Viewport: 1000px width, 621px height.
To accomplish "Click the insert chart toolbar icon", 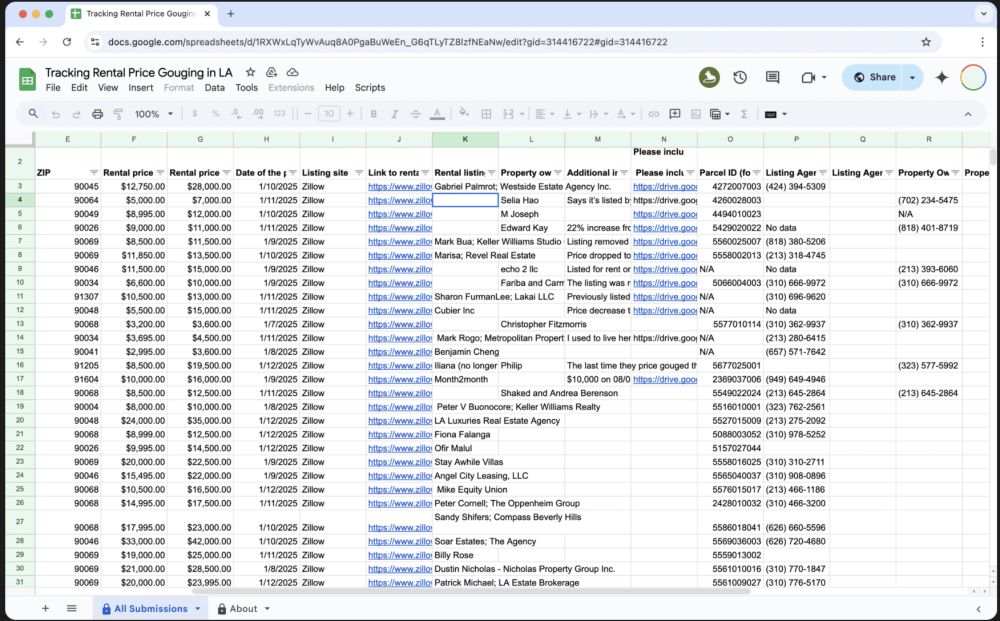I will (x=695, y=114).
